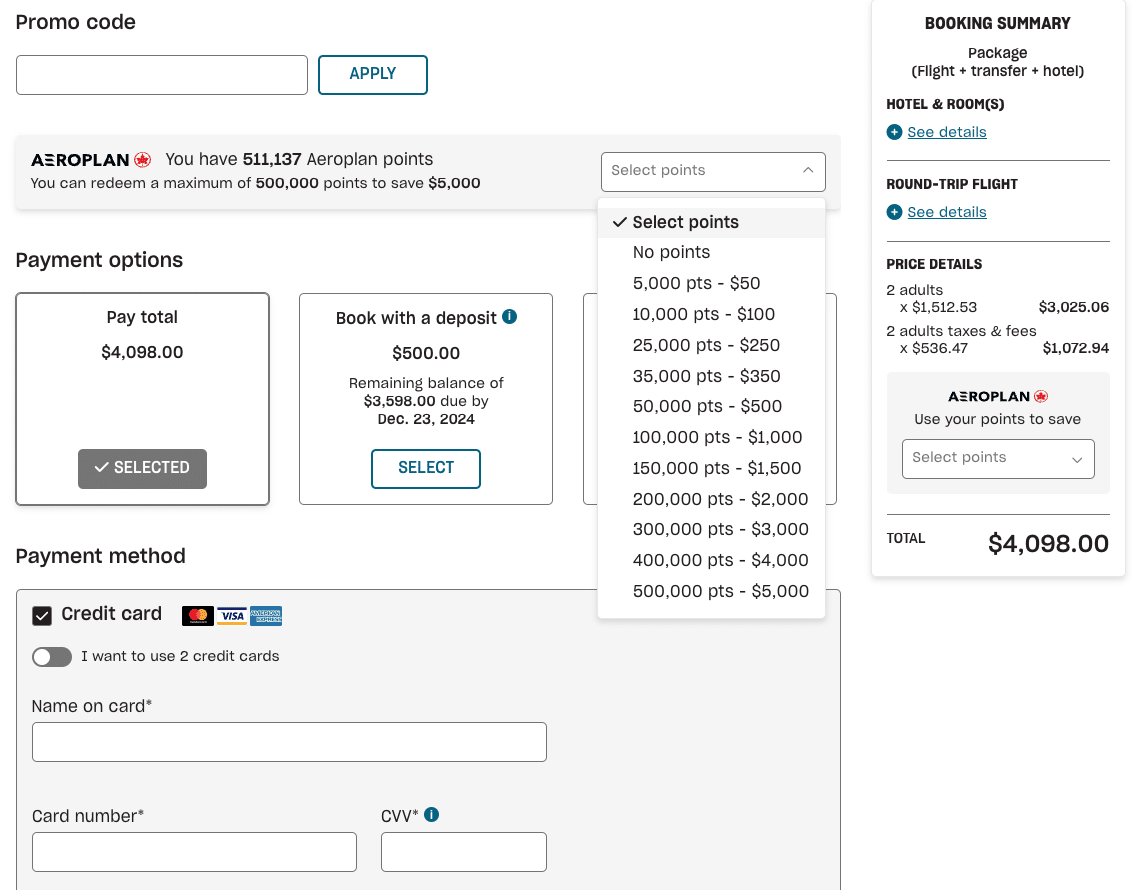
Task: Click into the Card number field
Action: tap(194, 852)
